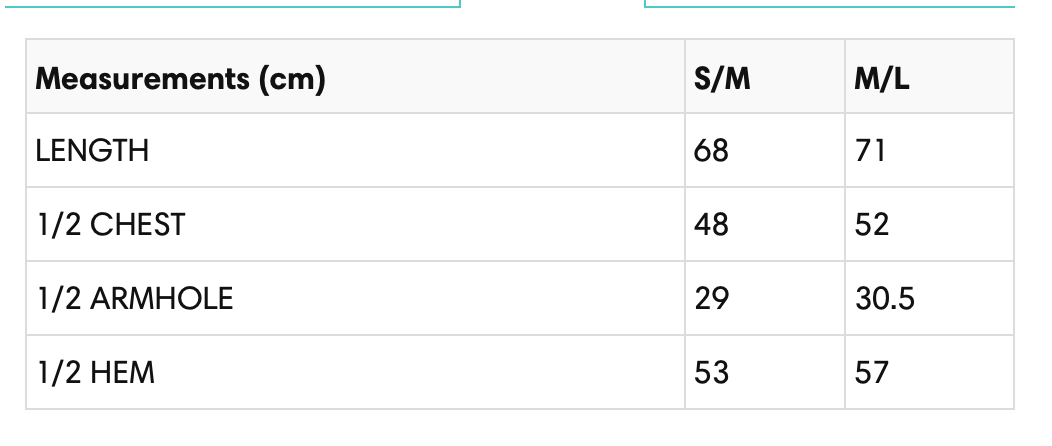This screenshot has width=1052, height=446.
Task: Click the "Measurements (cm)" header cell
Action: tap(180, 78)
